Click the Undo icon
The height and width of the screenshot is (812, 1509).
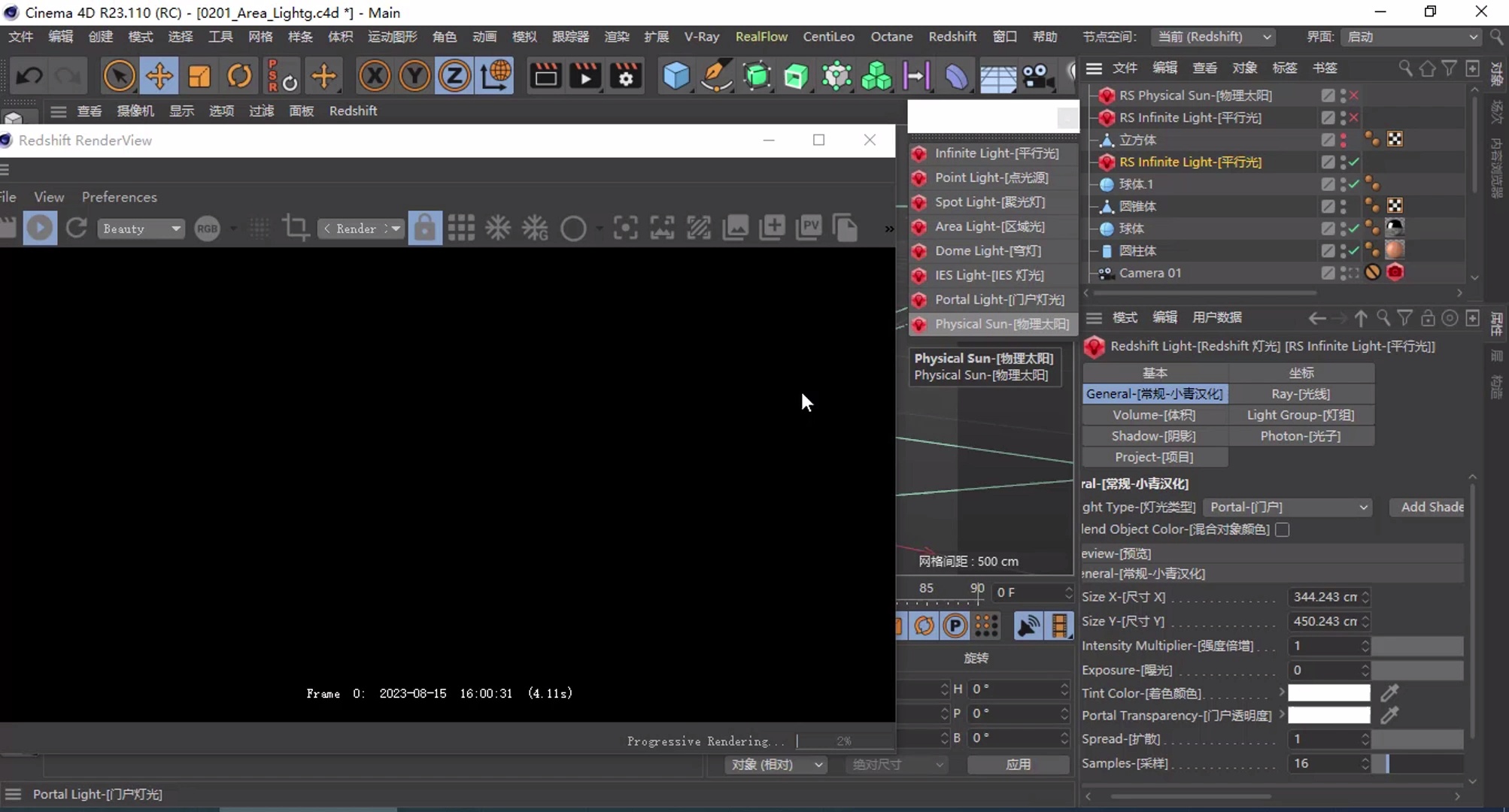click(x=29, y=75)
